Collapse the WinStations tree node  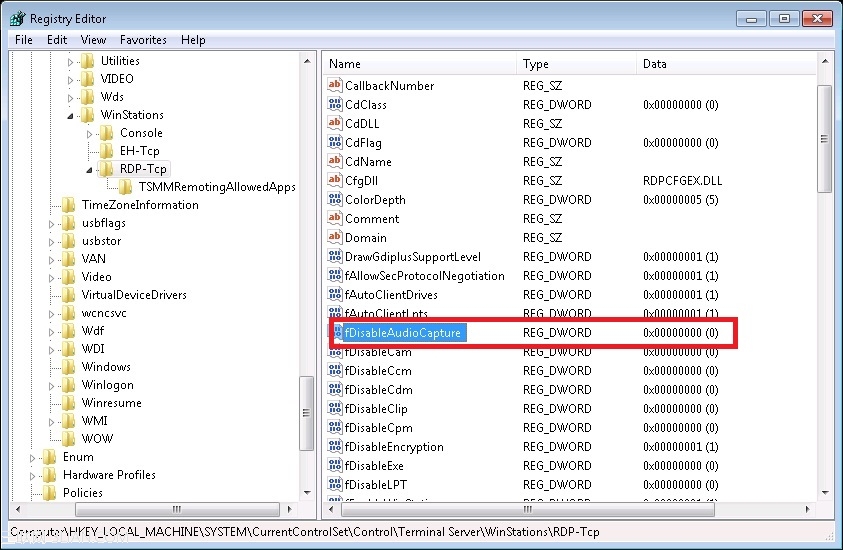pos(72,116)
